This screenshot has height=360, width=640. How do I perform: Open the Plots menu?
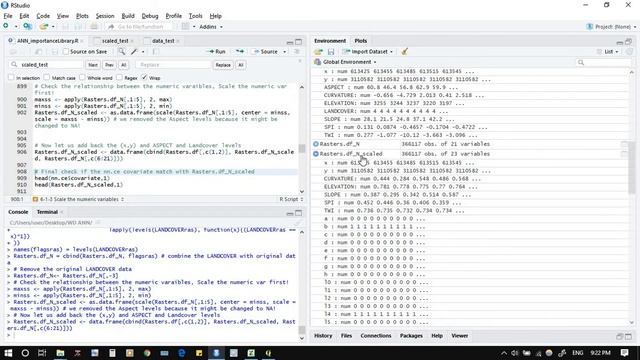[82, 16]
